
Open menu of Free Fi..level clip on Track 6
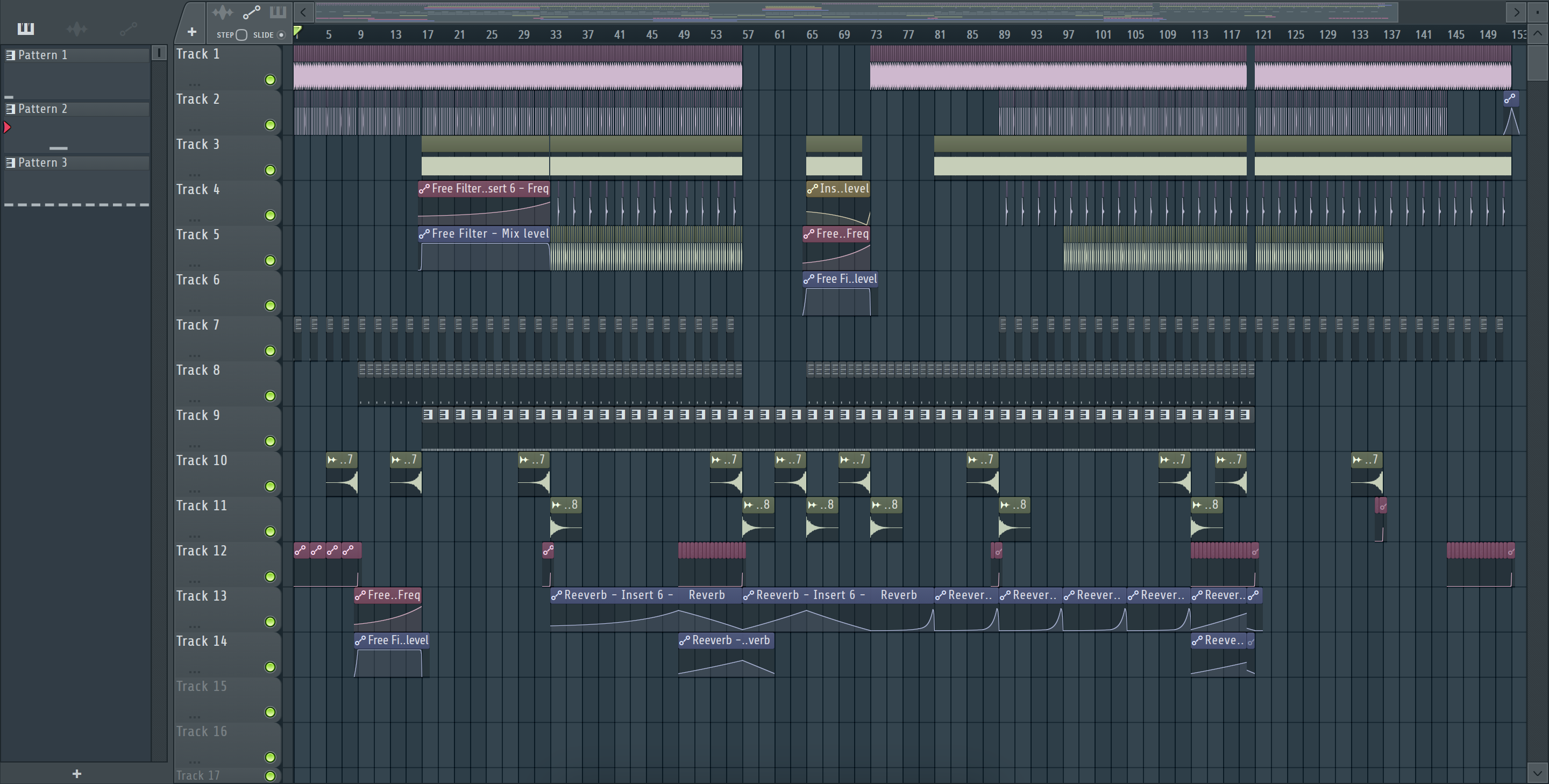coord(809,279)
